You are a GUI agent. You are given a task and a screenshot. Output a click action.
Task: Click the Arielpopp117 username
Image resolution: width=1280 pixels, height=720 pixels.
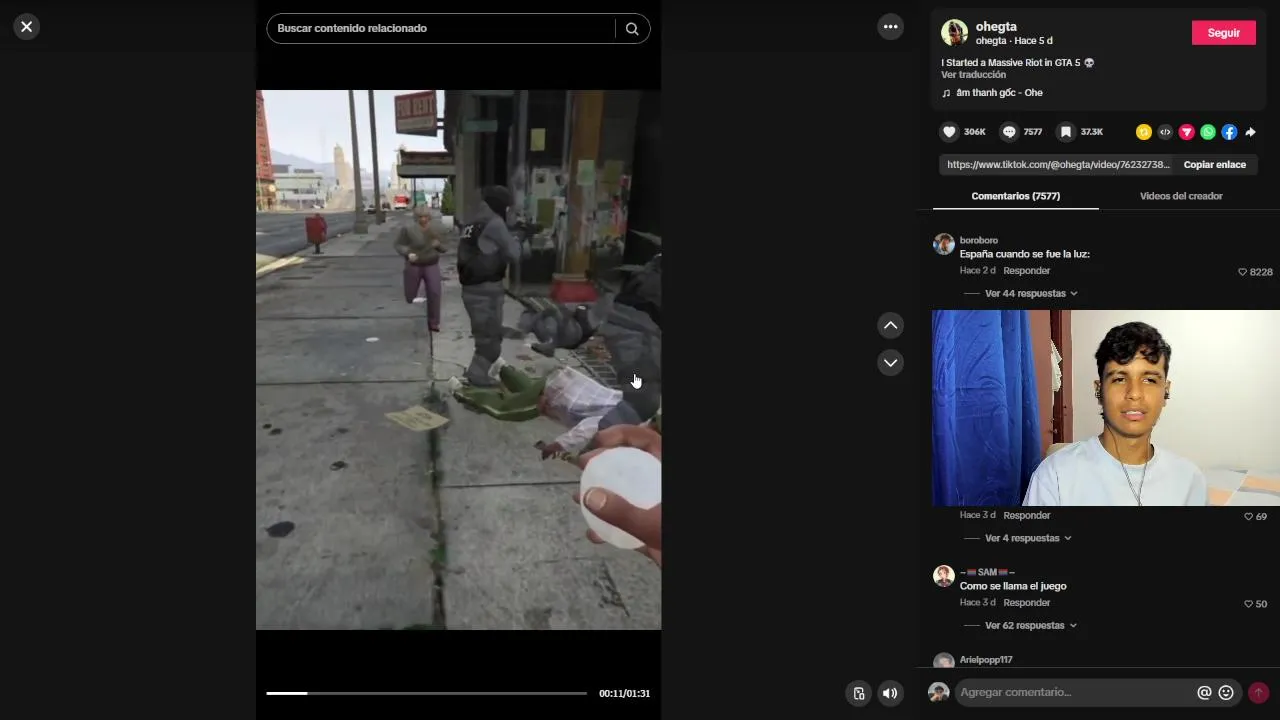pyautogui.click(x=986, y=660)
